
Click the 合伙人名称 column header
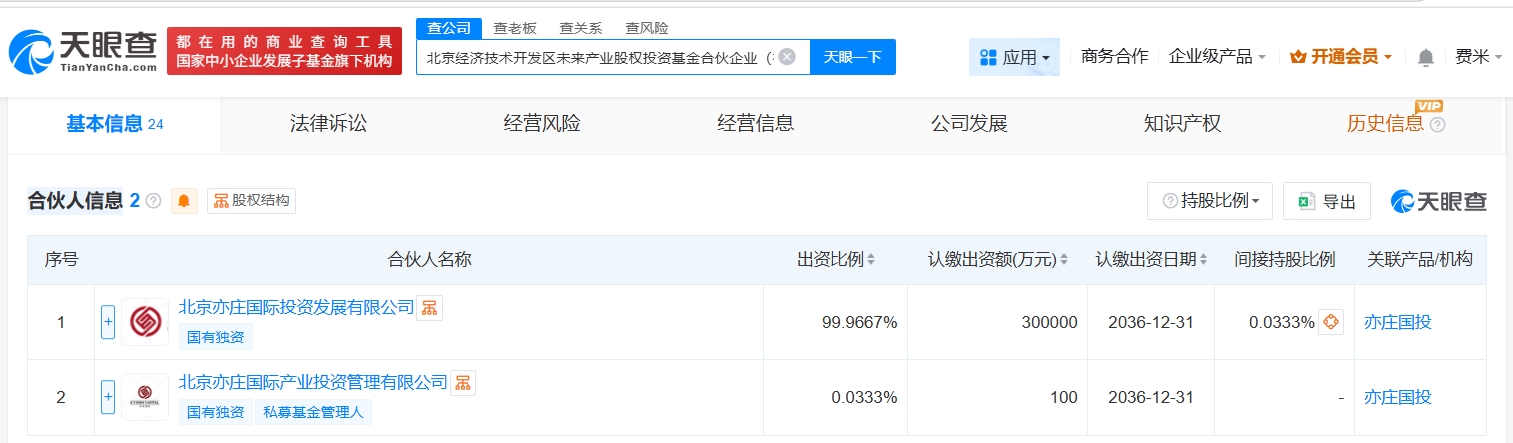(x=429, y=260)
